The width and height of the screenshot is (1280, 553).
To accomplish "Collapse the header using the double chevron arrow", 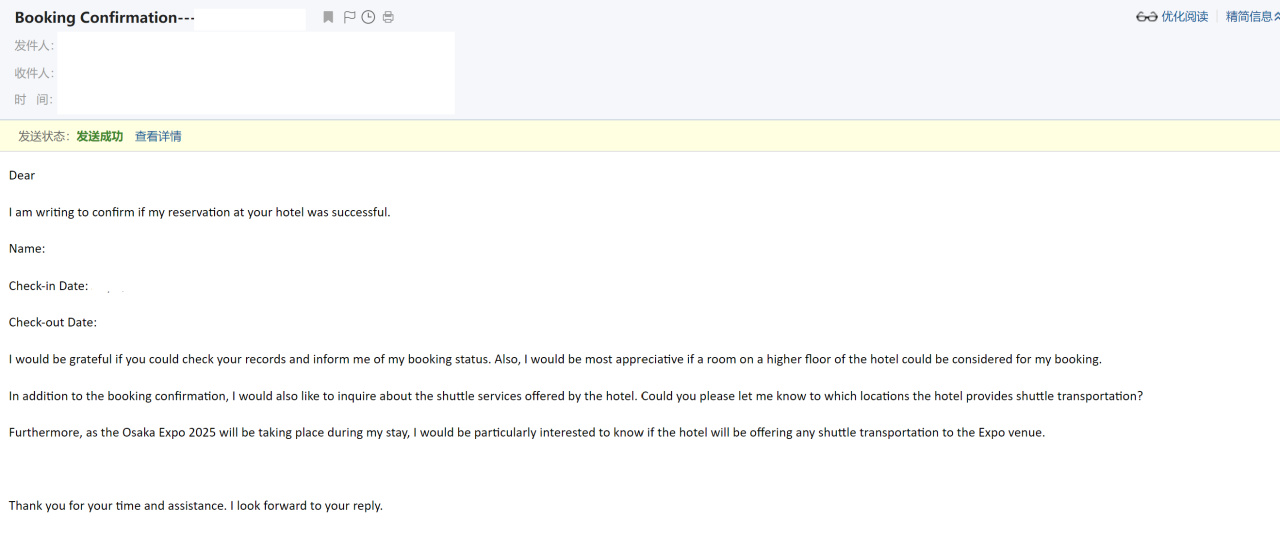I will pos(1277,17).
